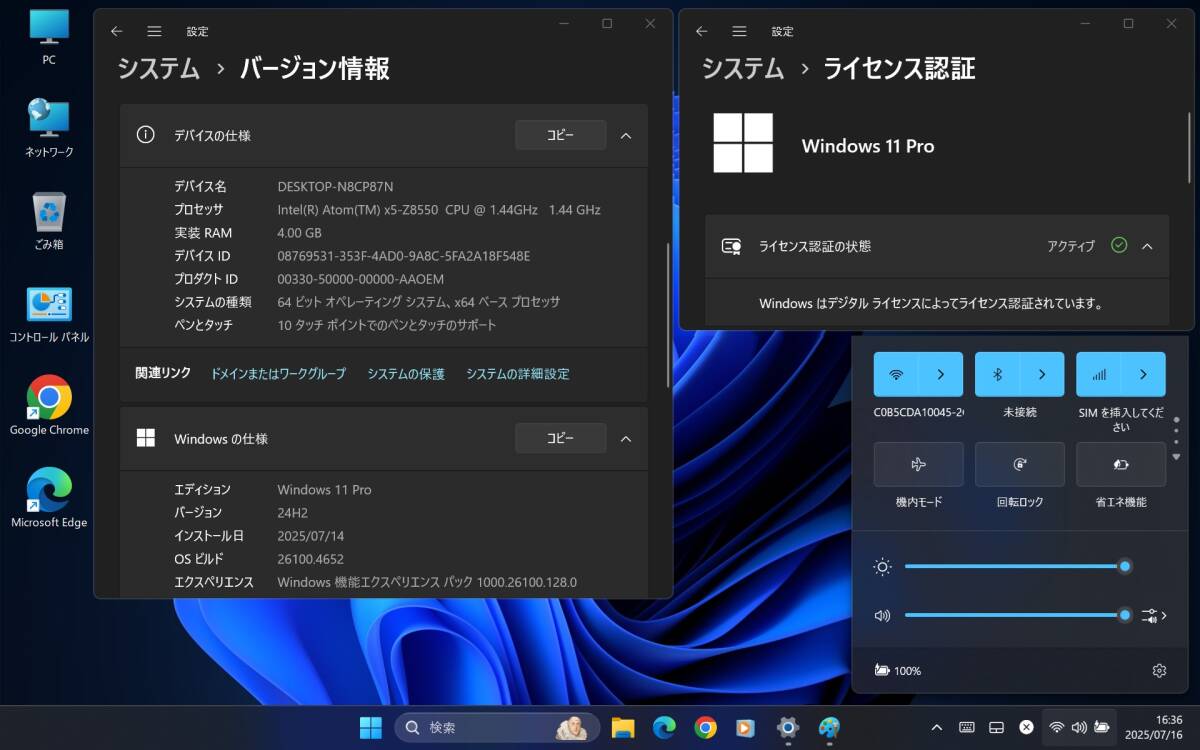Screen dimensions: 1200x750
Task: Select product ID 00330-50000-00000-AAOEM
Action: click(x=360, y=278)
